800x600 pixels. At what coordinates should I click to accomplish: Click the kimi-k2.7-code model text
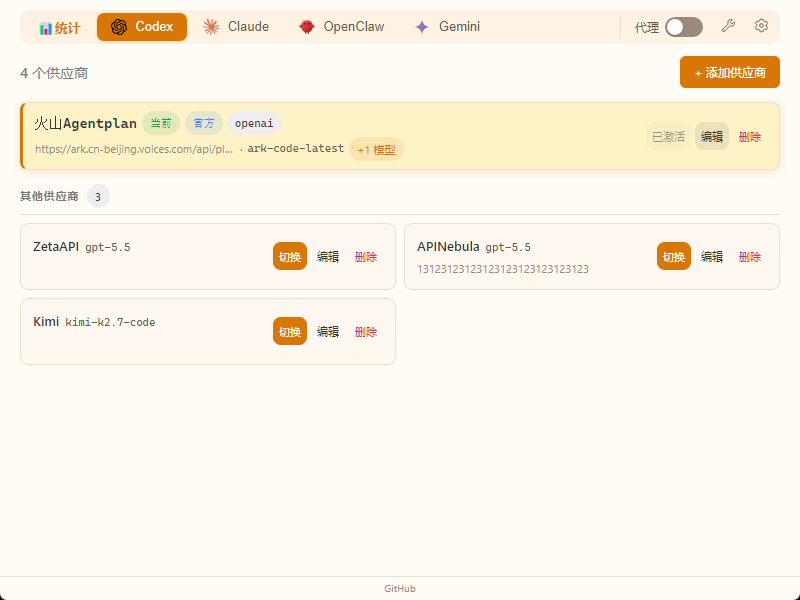click(x=110, y=322)
